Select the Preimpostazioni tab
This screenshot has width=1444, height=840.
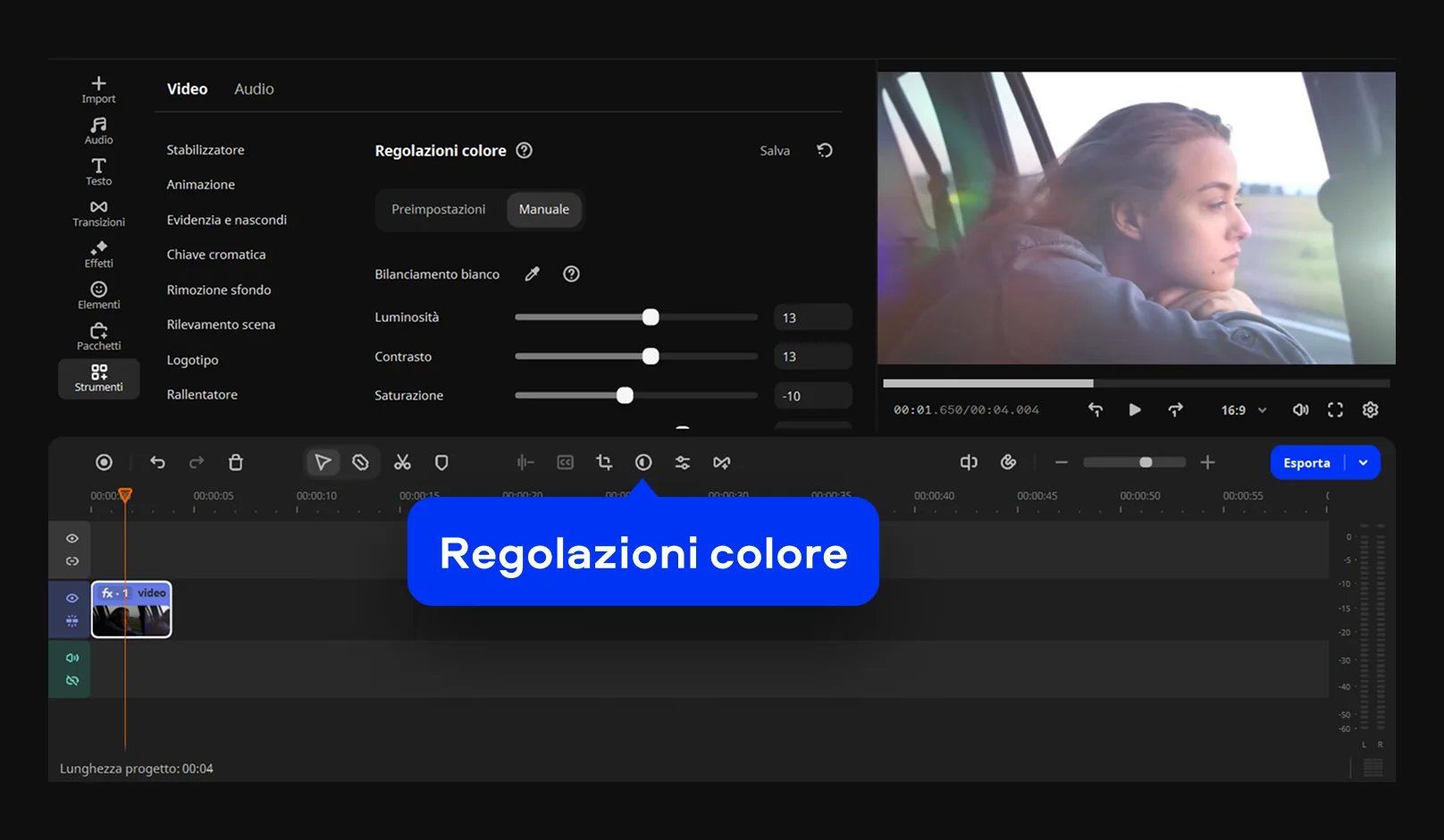tap(439, 209)
